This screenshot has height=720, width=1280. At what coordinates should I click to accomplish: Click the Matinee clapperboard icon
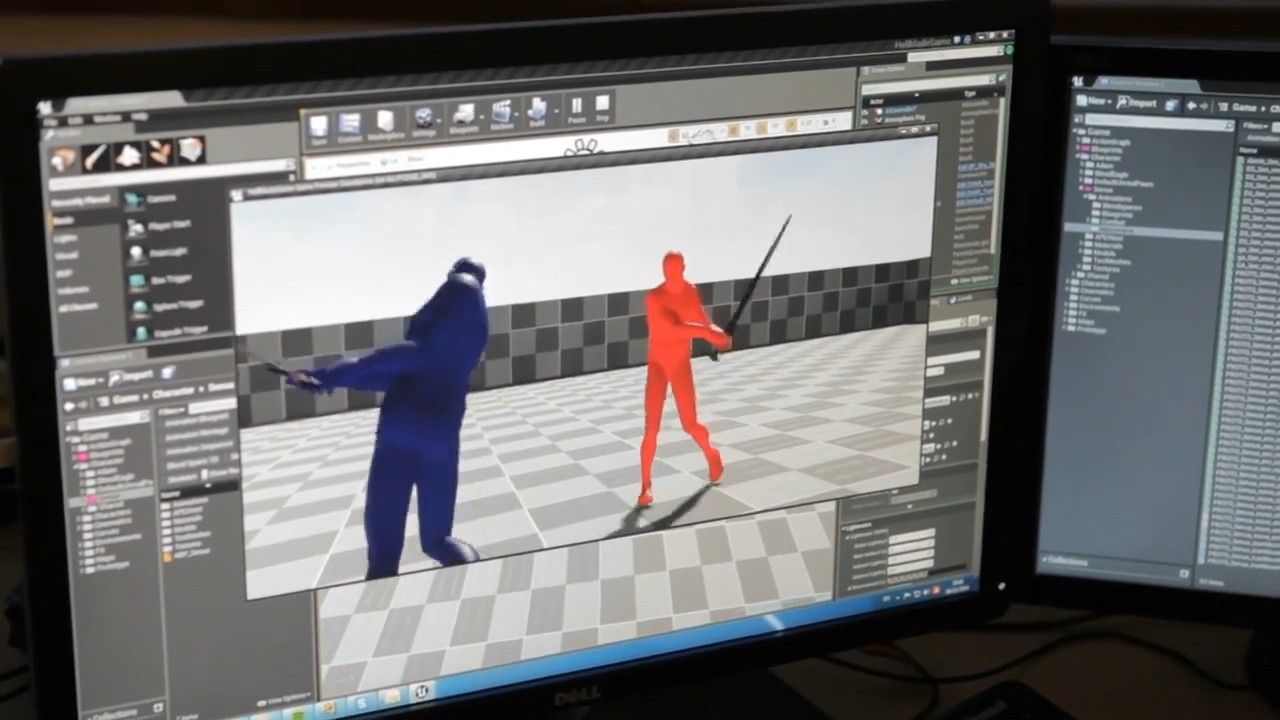pos(502,115)
